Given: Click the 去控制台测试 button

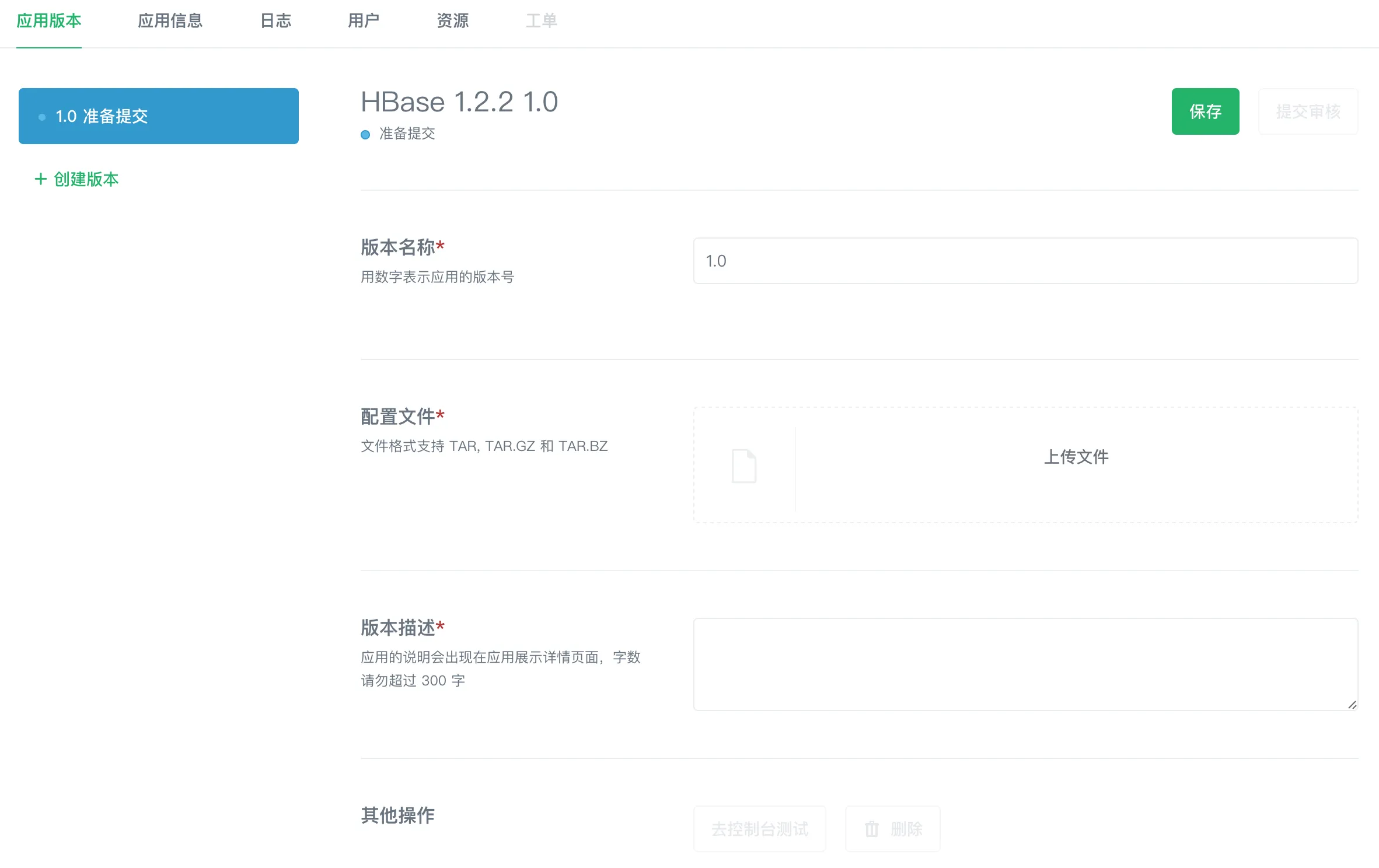Looking at the screenshot, I should pos(759,829).
